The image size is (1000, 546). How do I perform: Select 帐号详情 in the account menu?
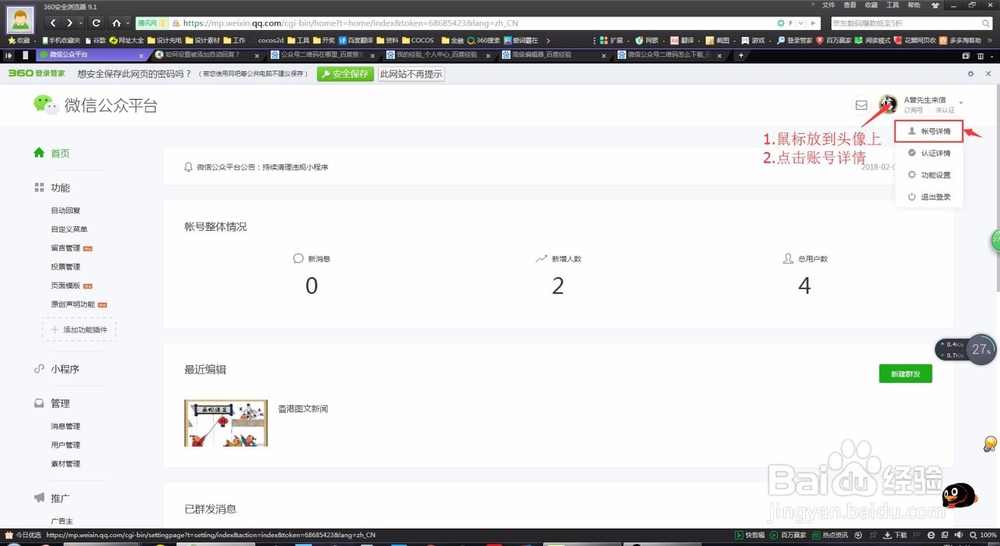(929, 131)
